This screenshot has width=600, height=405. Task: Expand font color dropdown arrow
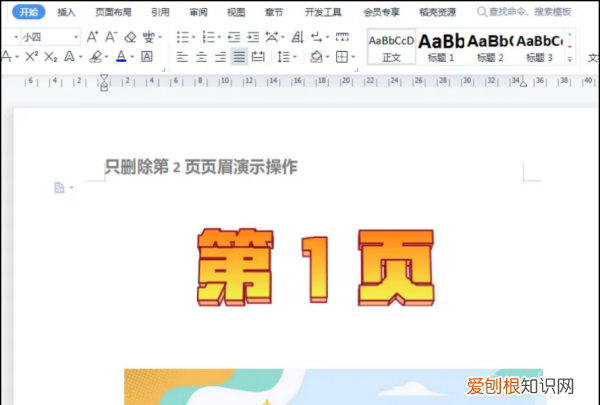(x=132, y=57)
